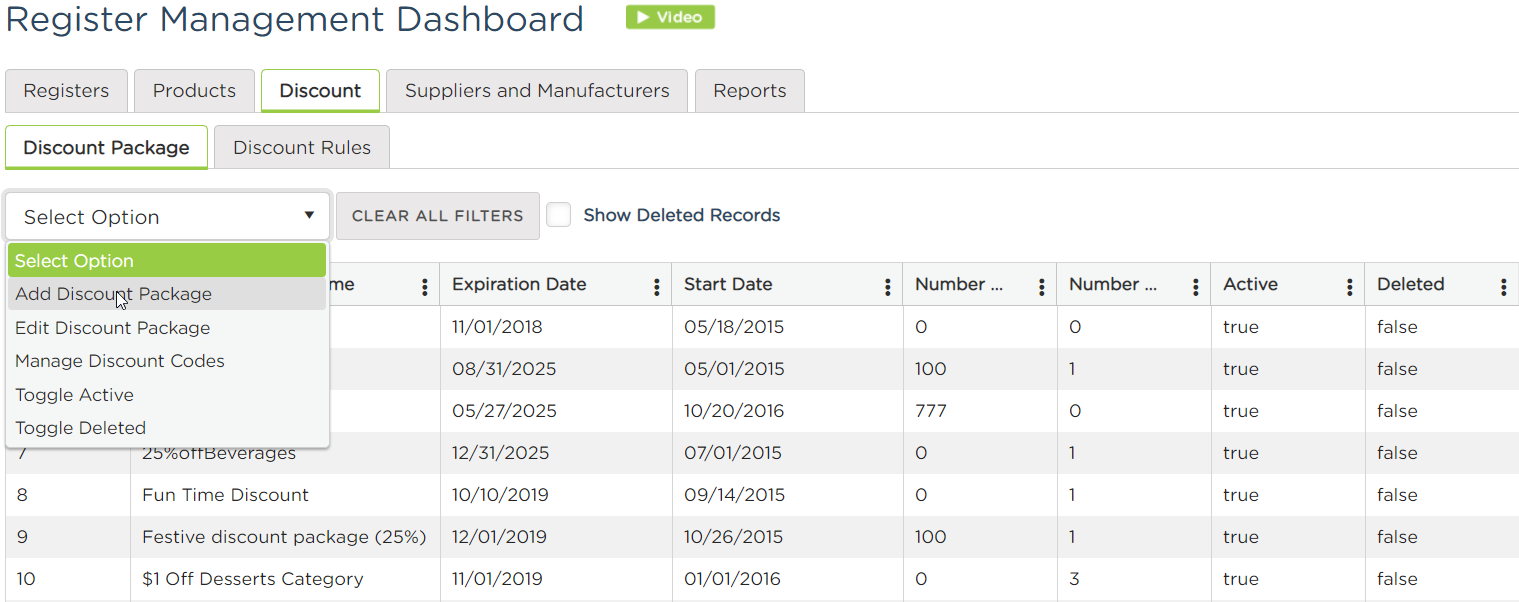This screenshot has width=1519, height=602.
Task: Choose Add Discount Package from the list
Action: click(167, 294)
